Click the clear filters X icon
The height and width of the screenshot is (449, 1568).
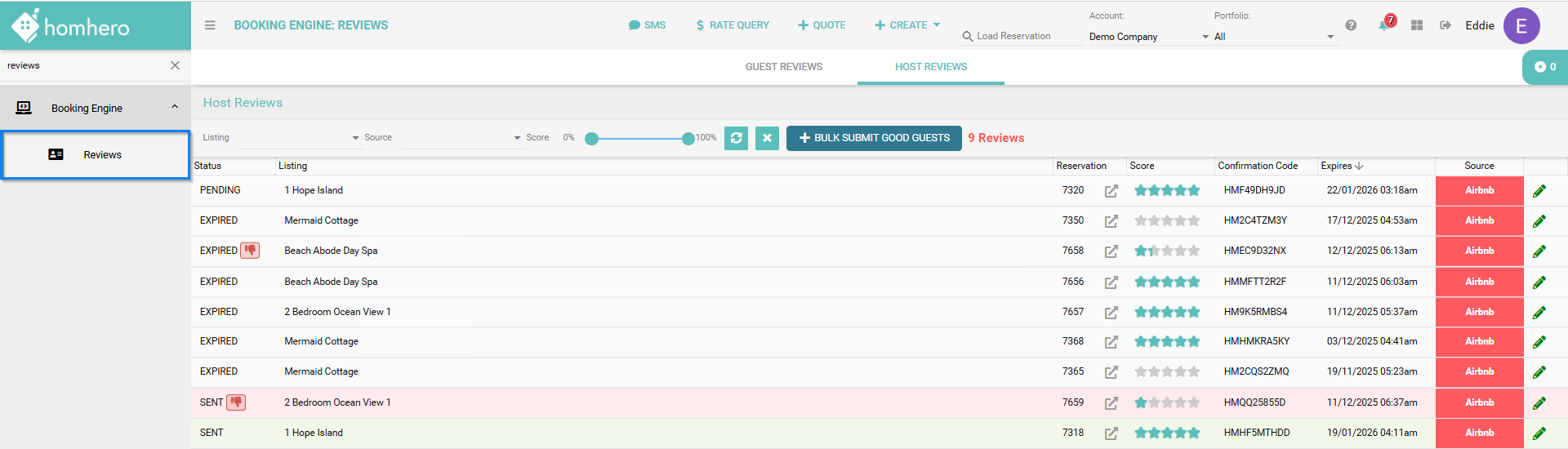767,138
